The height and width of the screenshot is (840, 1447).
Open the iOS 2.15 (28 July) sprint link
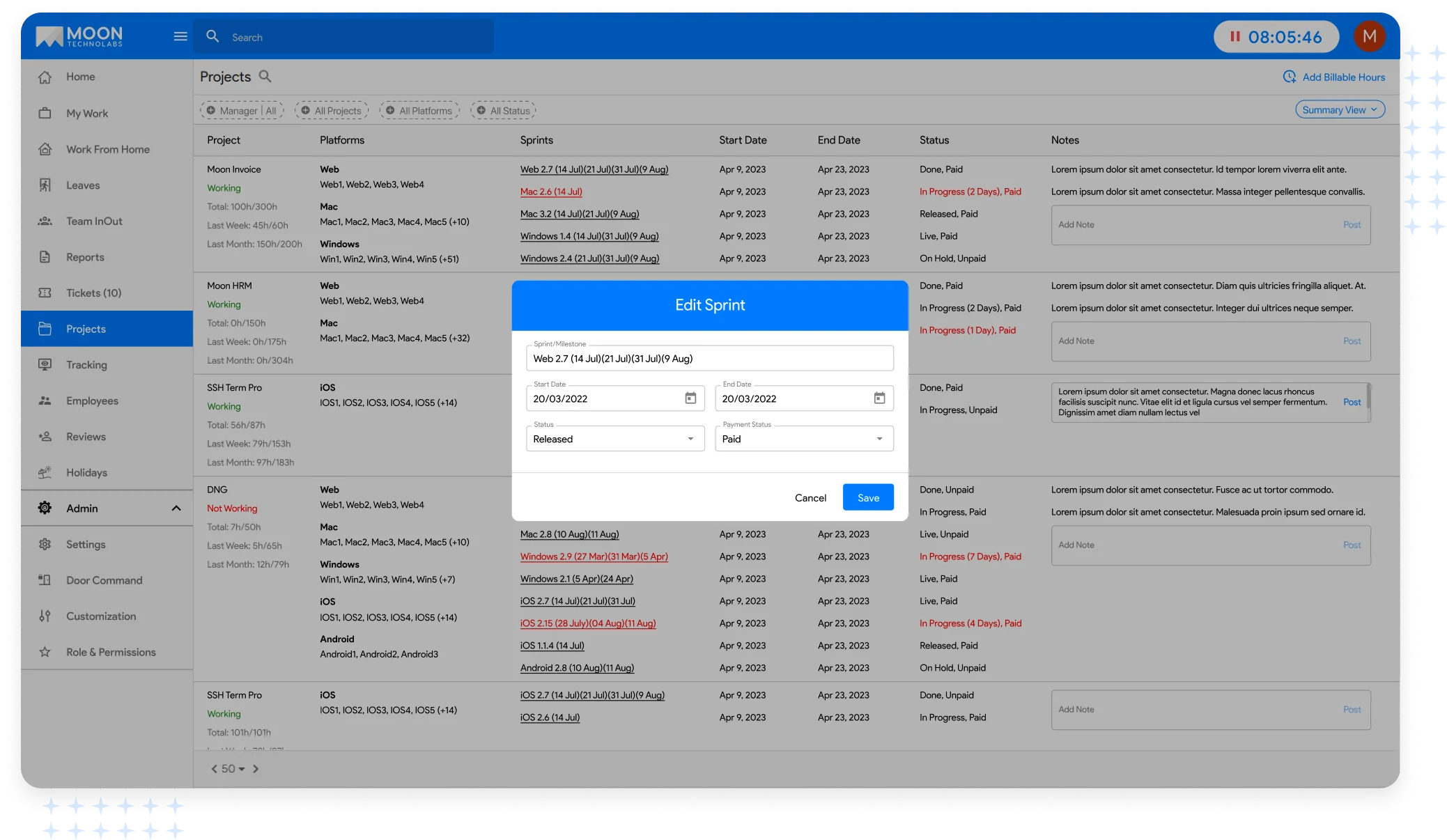(588, 623)
